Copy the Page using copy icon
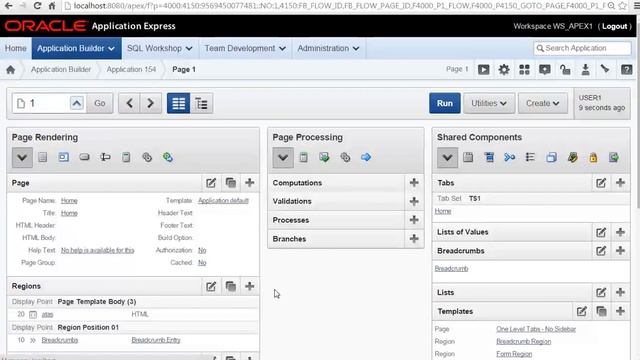This screenshot has width=640, height=360. (231, 183)
